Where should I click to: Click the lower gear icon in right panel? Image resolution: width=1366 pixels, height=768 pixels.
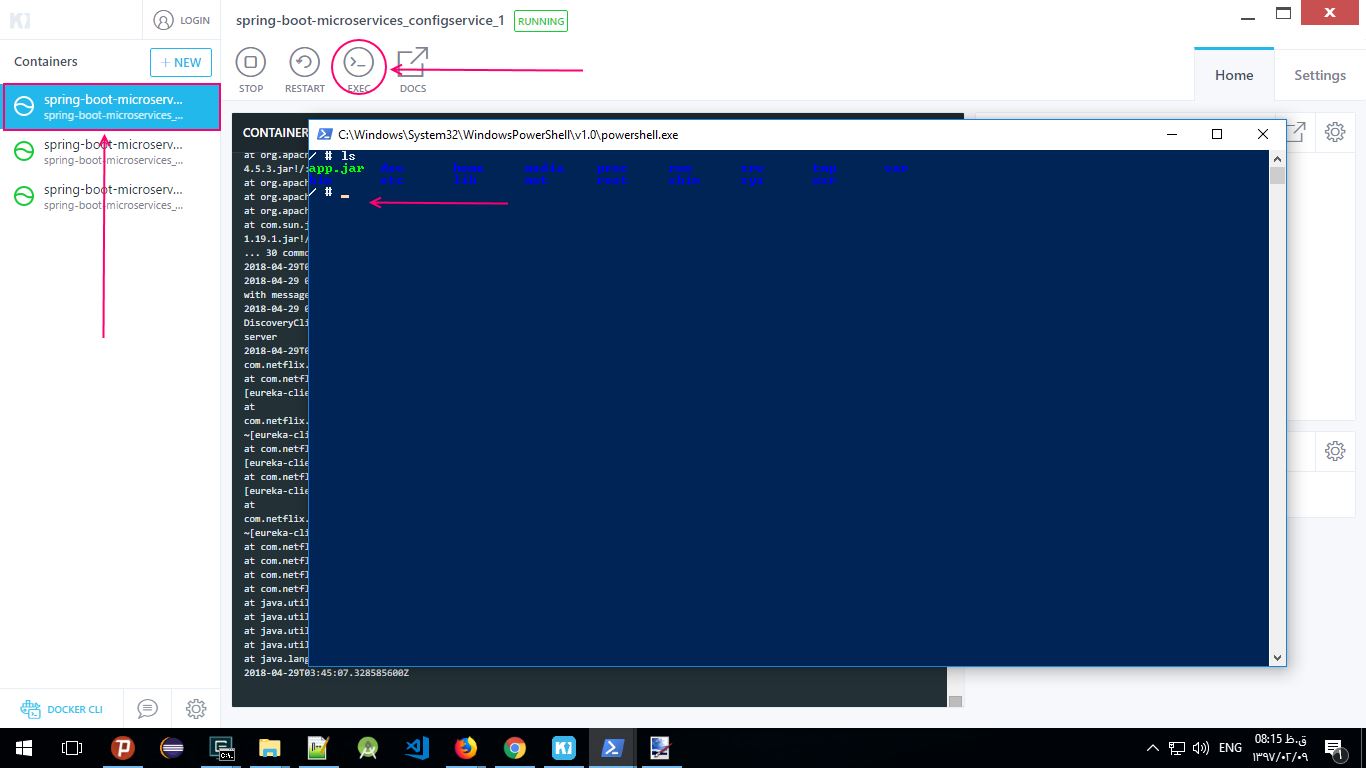[x=1335, y=451]
